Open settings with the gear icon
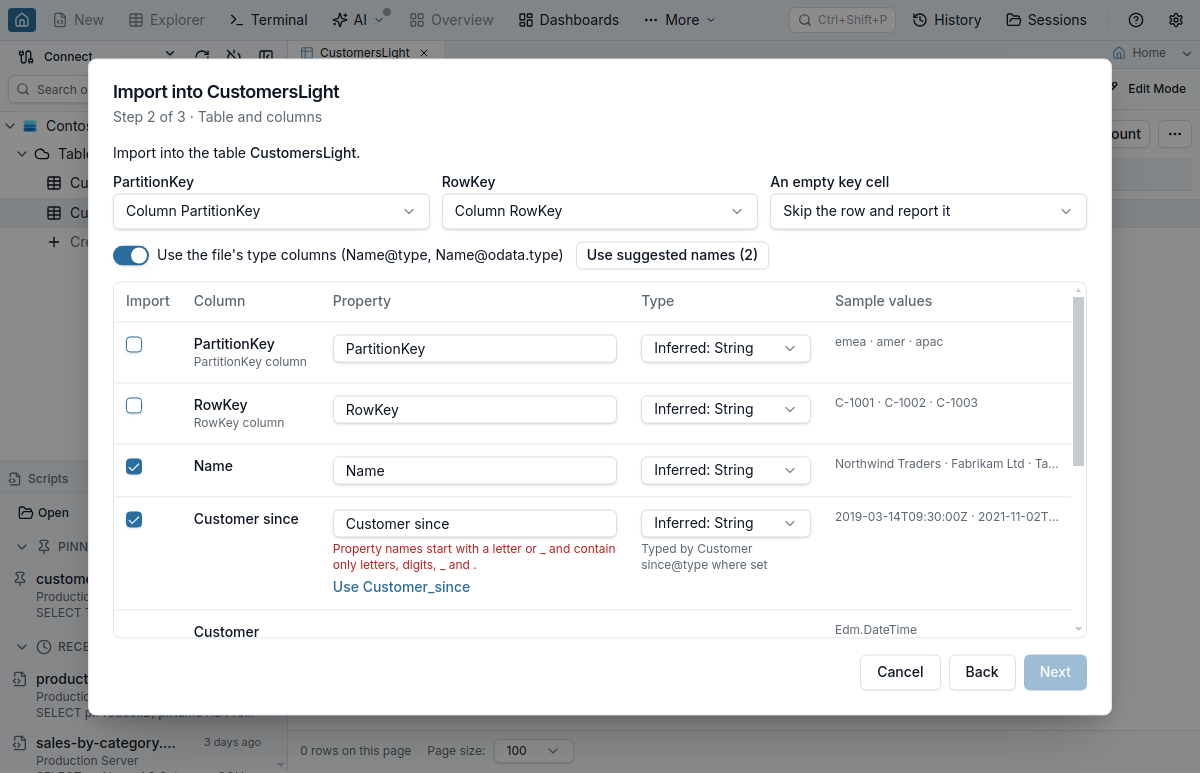 (1176, 20)
